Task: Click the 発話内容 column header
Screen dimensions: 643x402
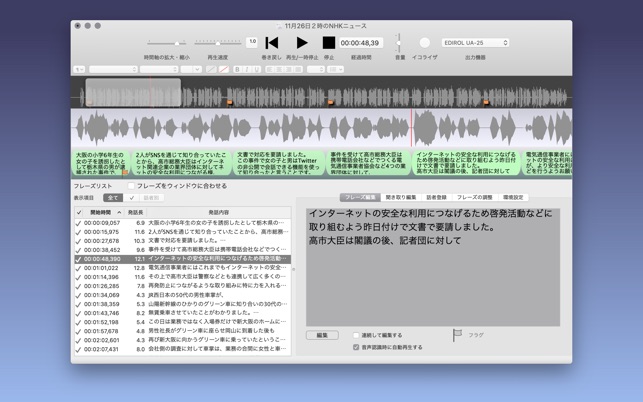Action: [x=219, y=212]
